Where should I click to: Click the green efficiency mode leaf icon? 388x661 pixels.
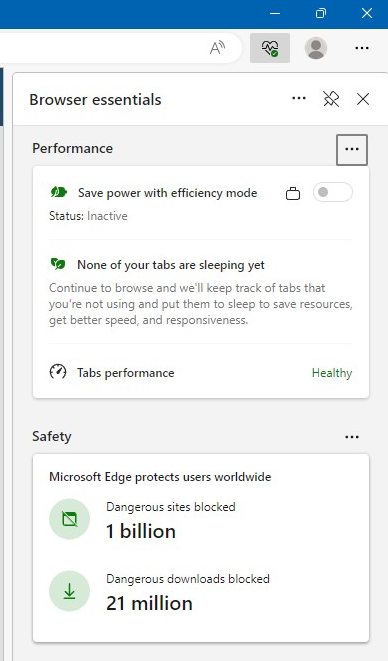point(59,193)
